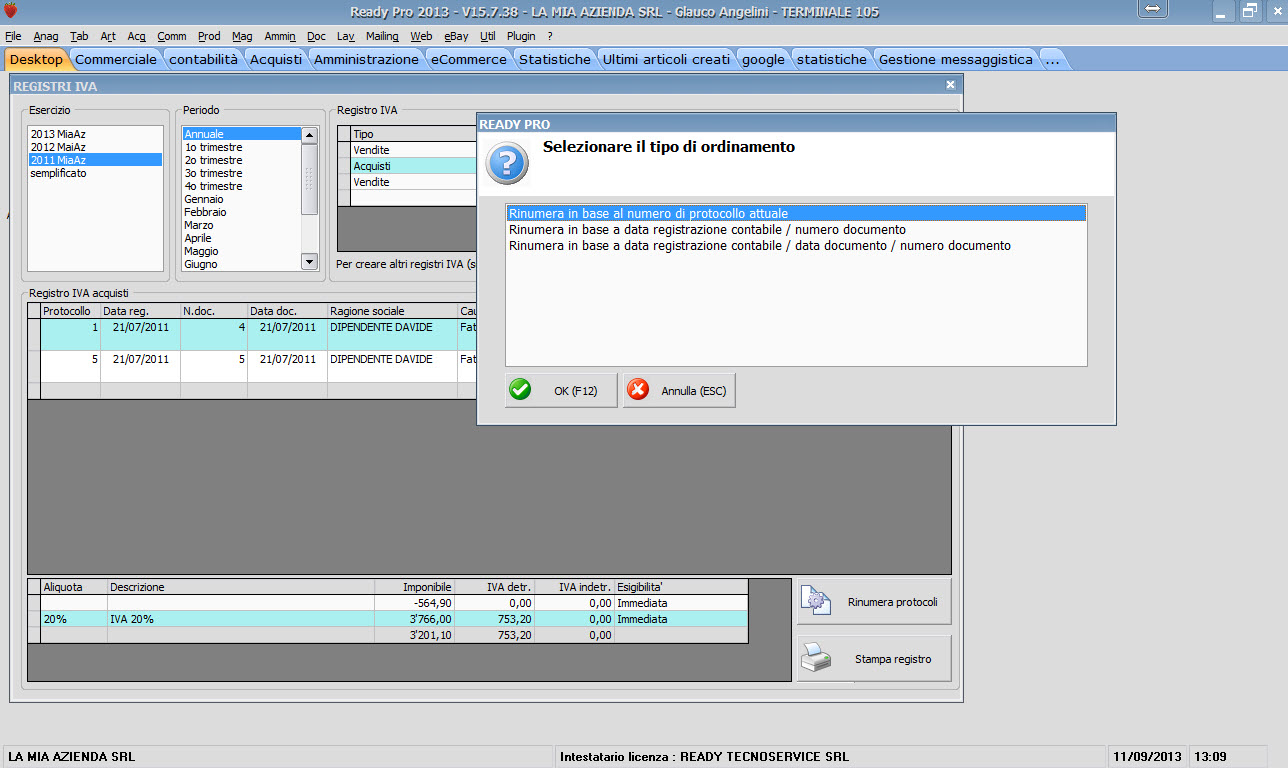Open the Lav menu
The width and height of the screenshot is (1288, 768).
[x=346, y=36]
